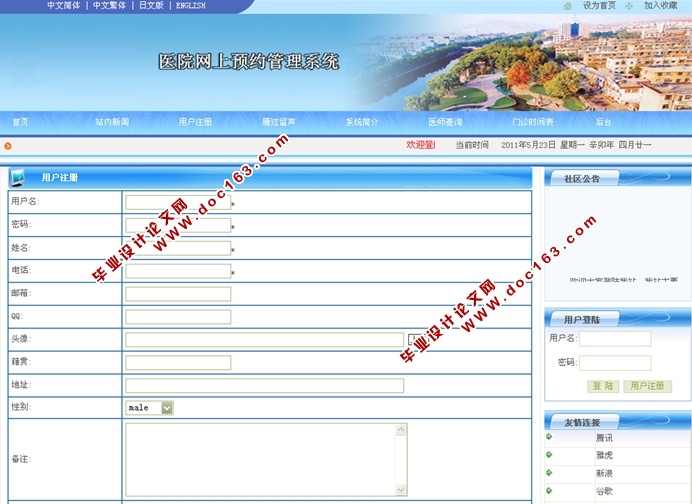Click 设为首页 link
692x504 pixels.
coord(599,6)
